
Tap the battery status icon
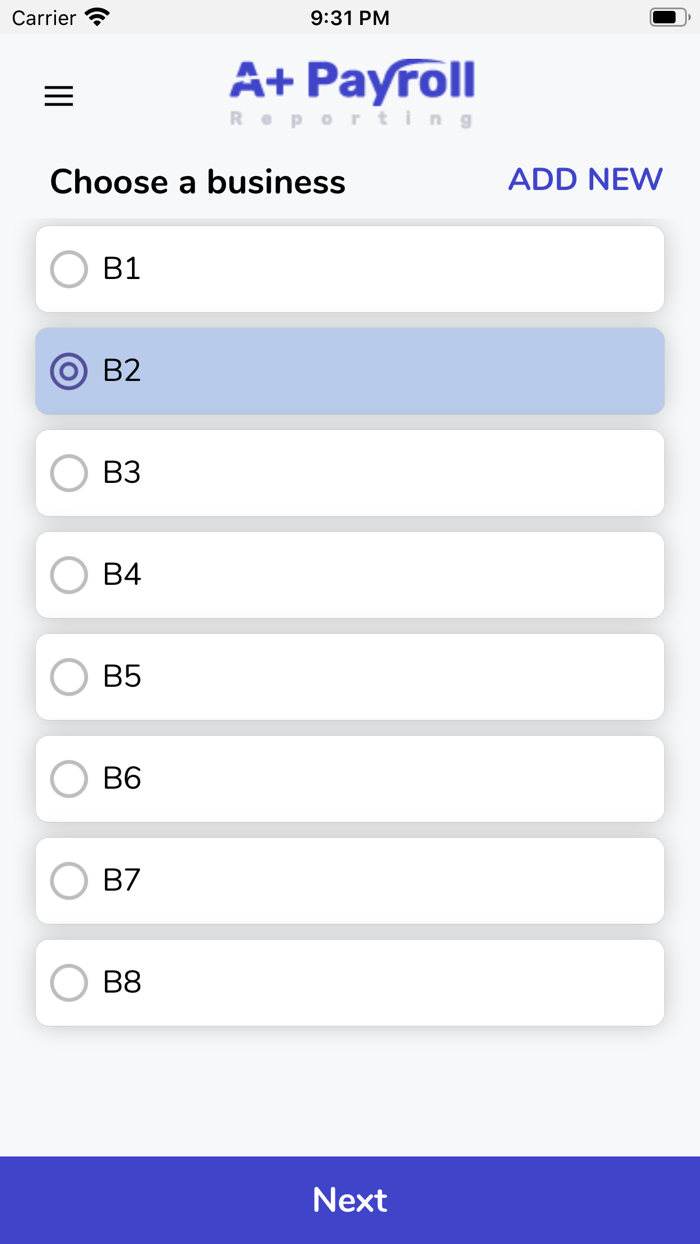[x=669, y=17]
